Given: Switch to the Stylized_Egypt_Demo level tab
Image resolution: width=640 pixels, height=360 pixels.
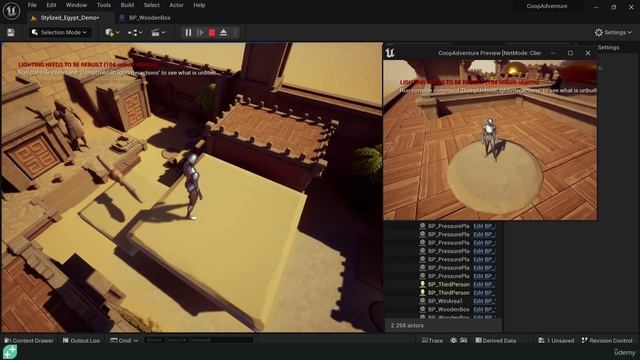Looking at the screenshot, I should pos(70,18).
